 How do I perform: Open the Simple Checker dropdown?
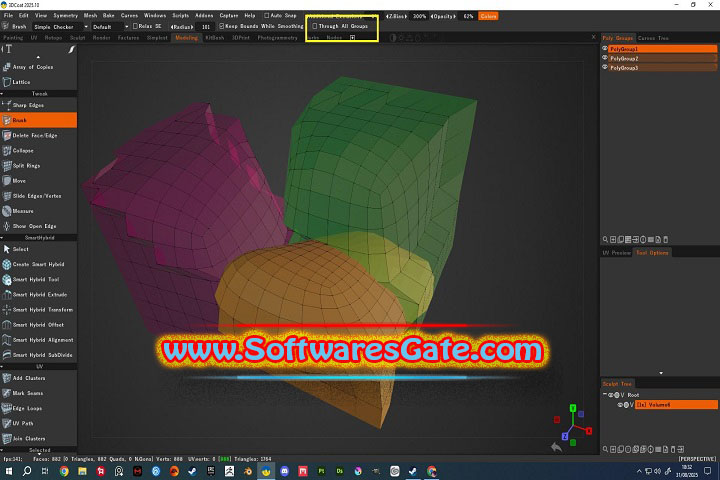tap(61, 27)
